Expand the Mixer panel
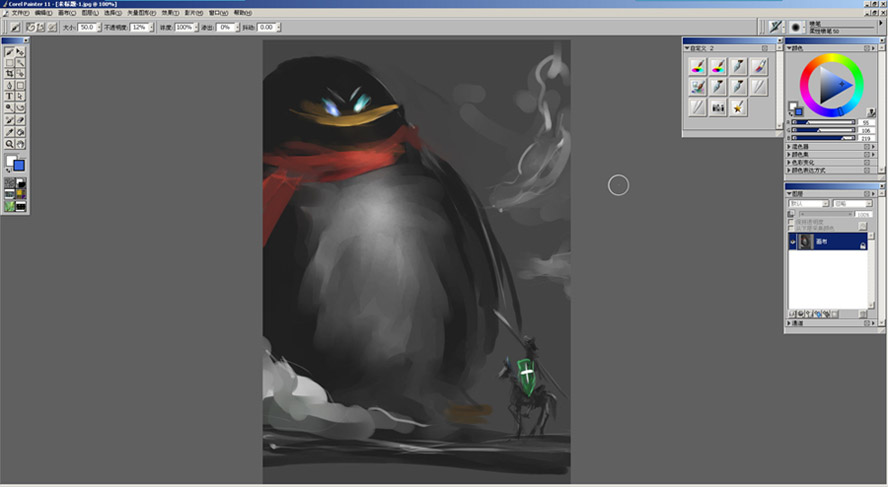888x487 pixels. point(789,147)
